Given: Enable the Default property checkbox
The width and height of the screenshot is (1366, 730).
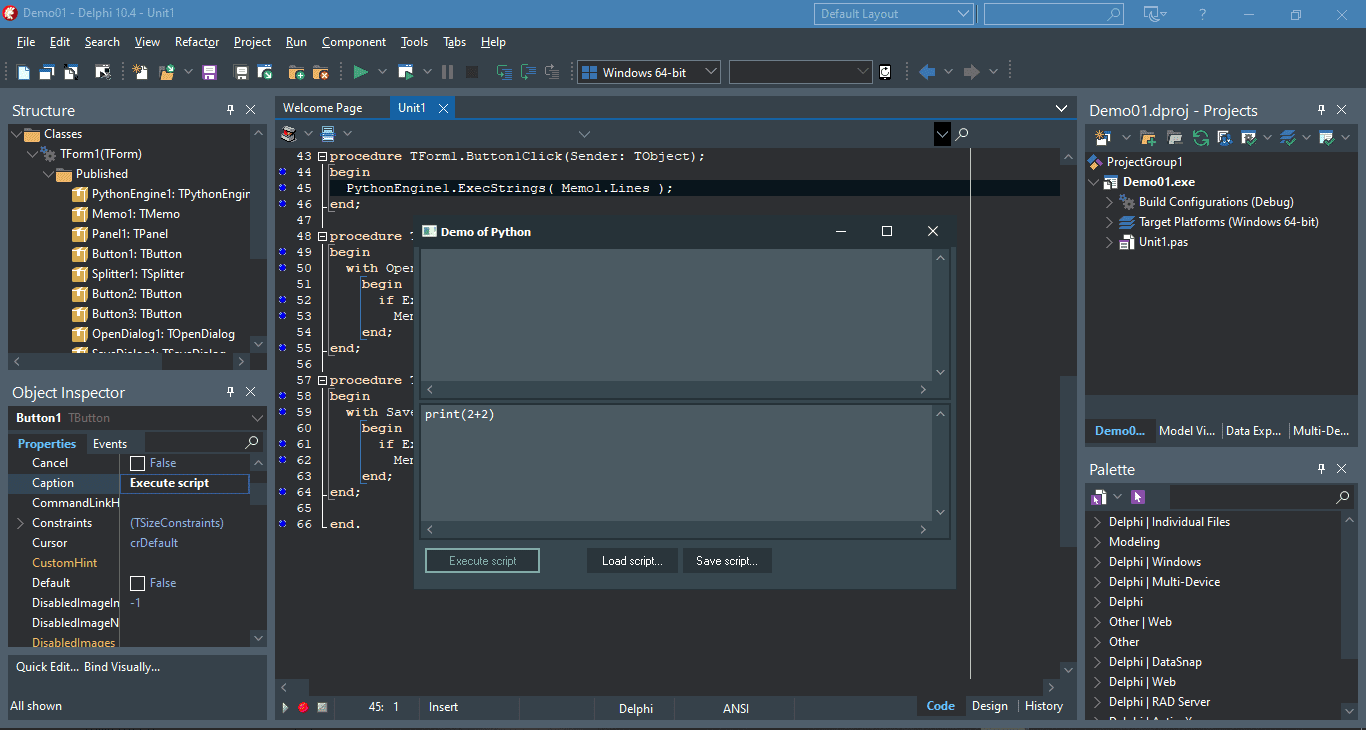Looking at the screenshot, I should tap(136, 582).
